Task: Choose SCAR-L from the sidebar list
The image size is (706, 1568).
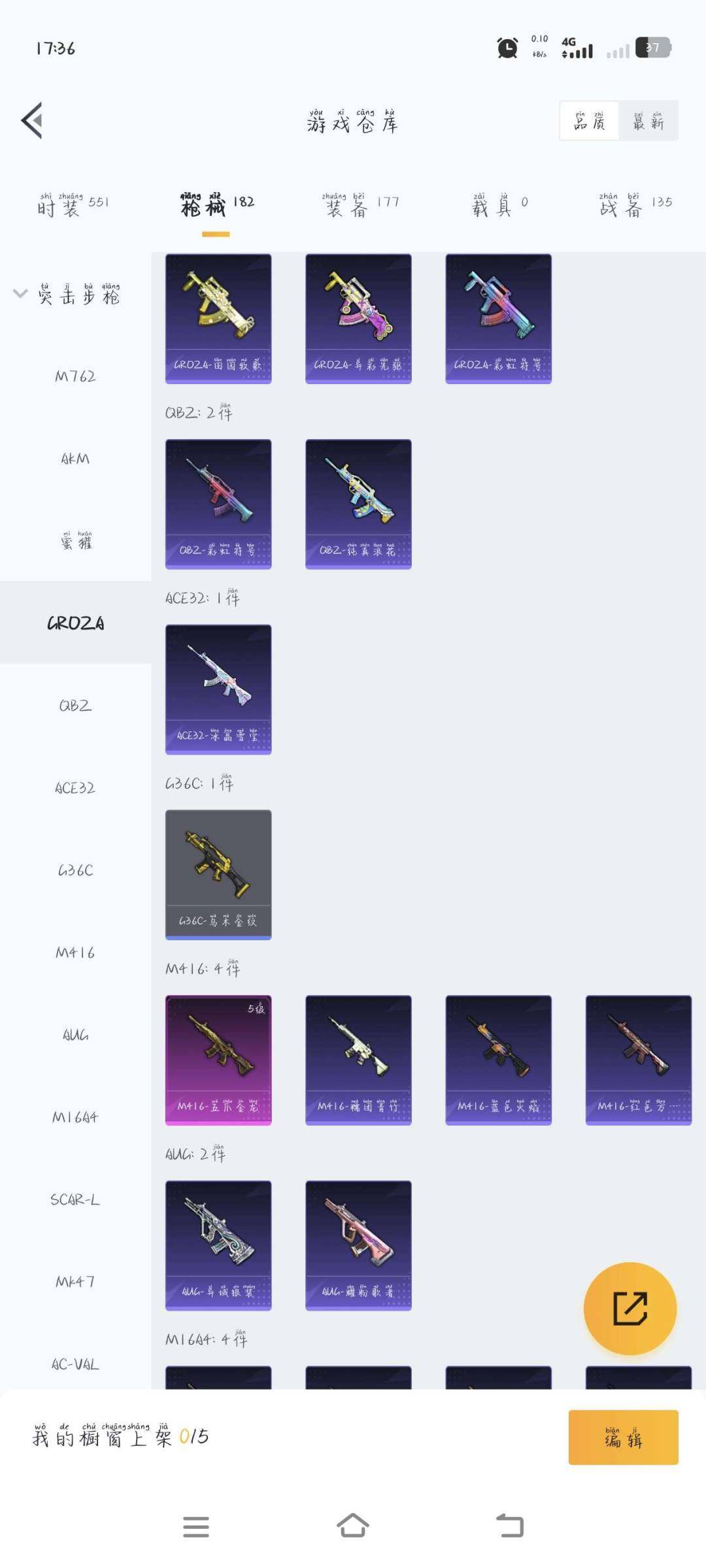Action: (75, 1199)
